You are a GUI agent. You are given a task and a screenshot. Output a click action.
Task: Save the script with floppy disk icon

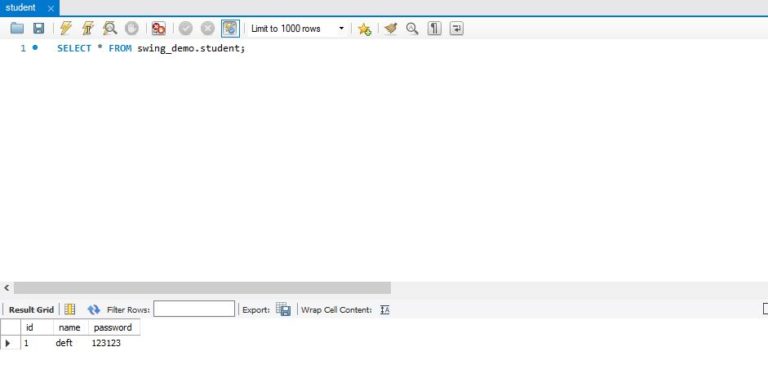click(39, 28)
